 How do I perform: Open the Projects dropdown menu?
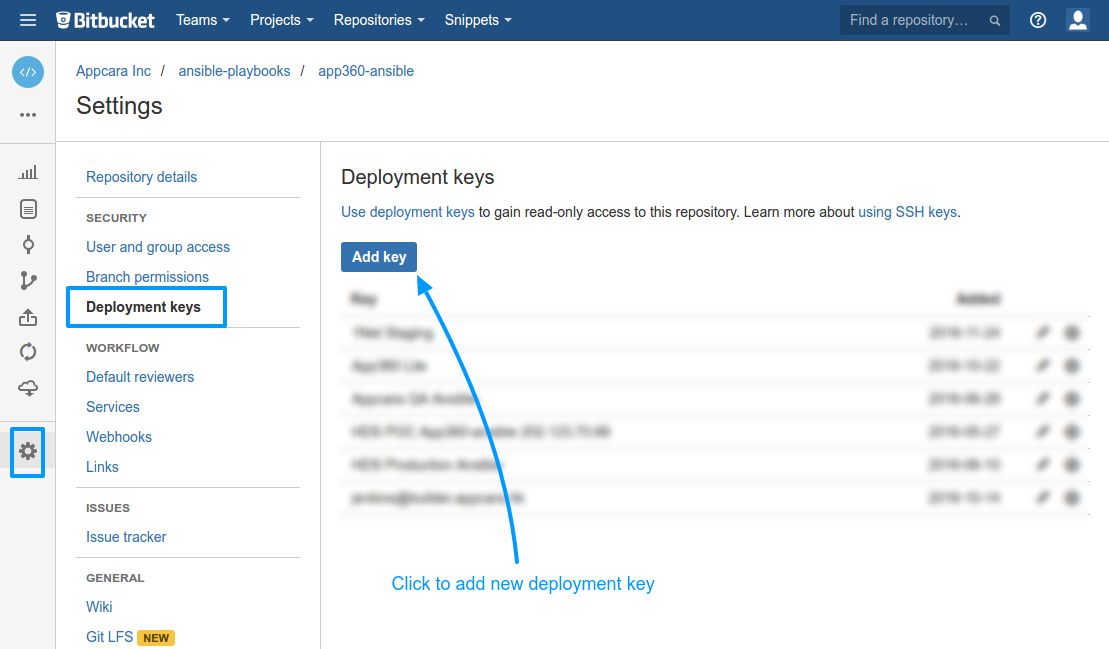(x=281, y=20)
